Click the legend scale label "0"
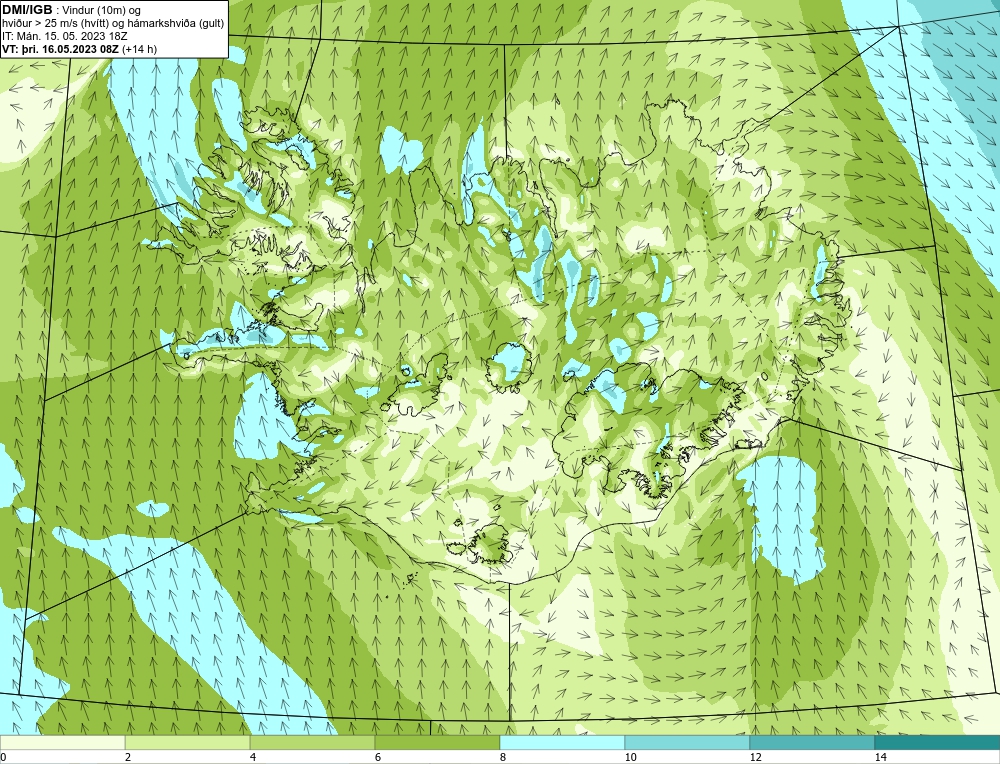1000x764 pixels. click(3, 757)
